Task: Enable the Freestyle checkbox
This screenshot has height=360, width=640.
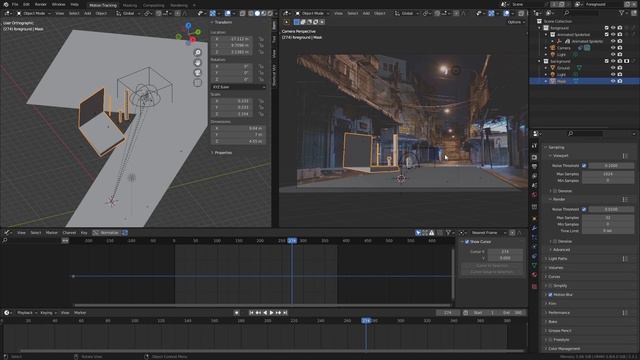Action: 550,340
